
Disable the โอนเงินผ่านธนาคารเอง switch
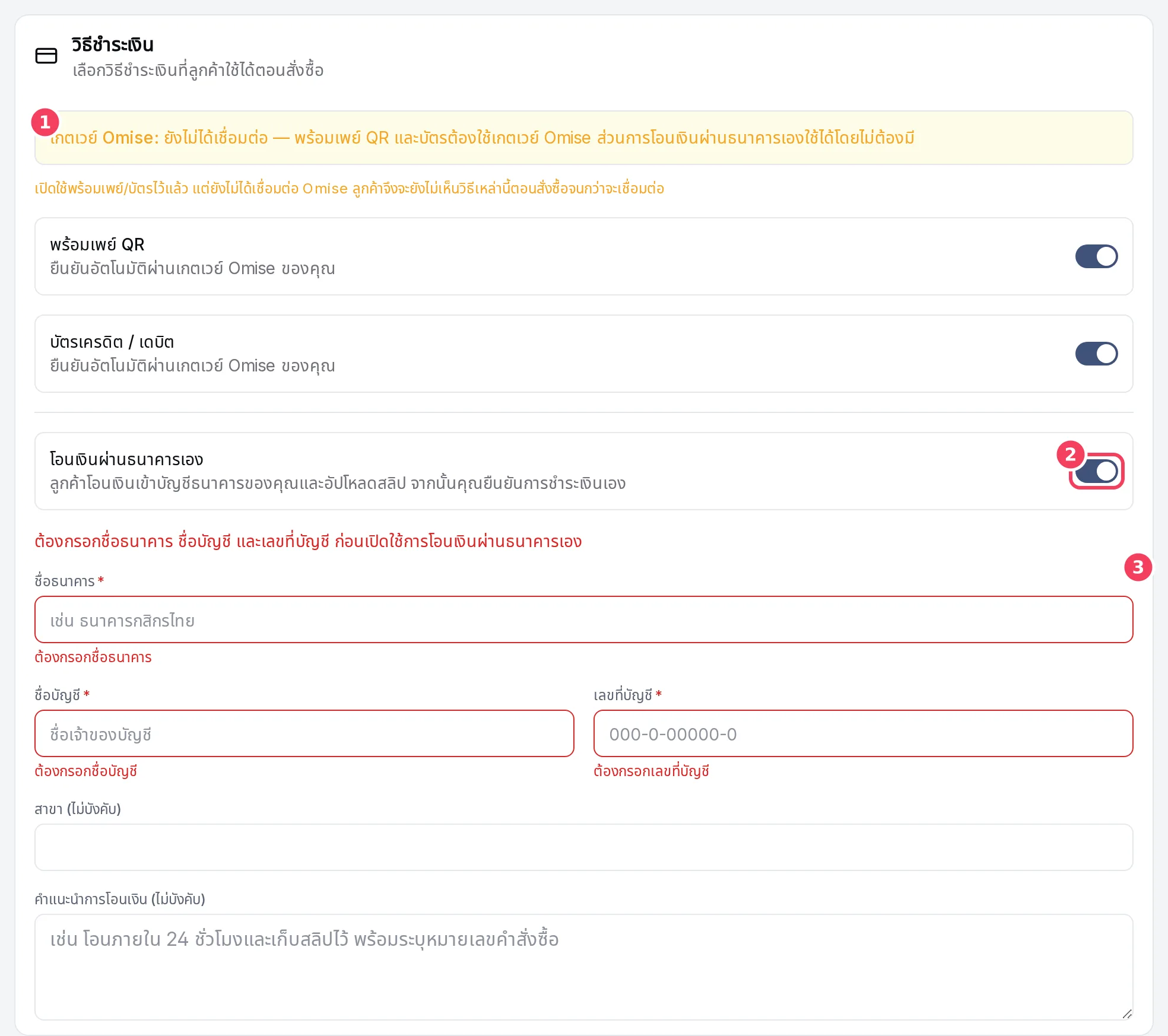point(1096,471)
